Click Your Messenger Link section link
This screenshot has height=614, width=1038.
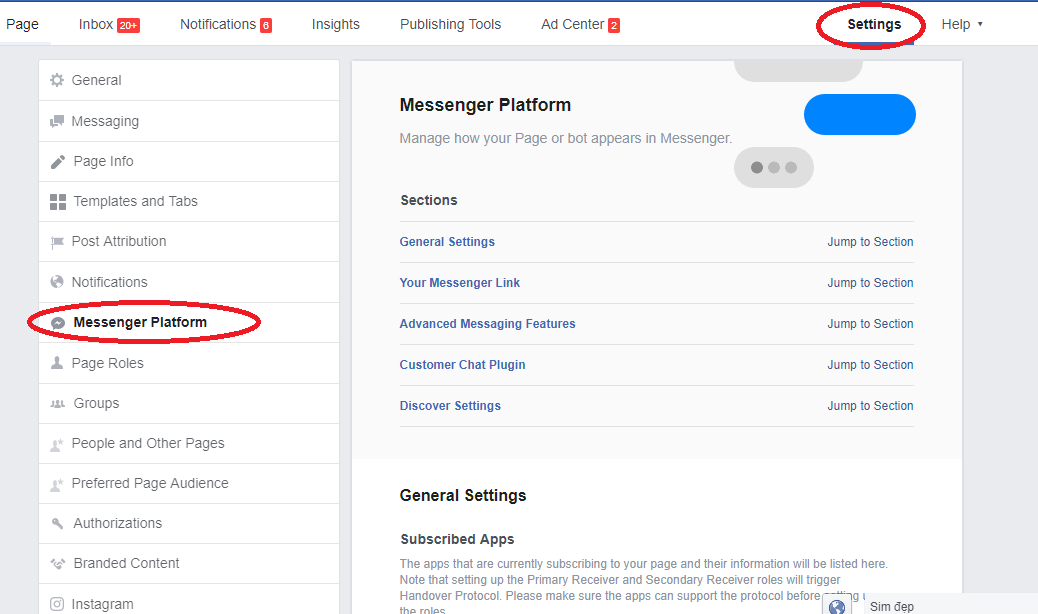pyautogui.click(x=460, y=283)
